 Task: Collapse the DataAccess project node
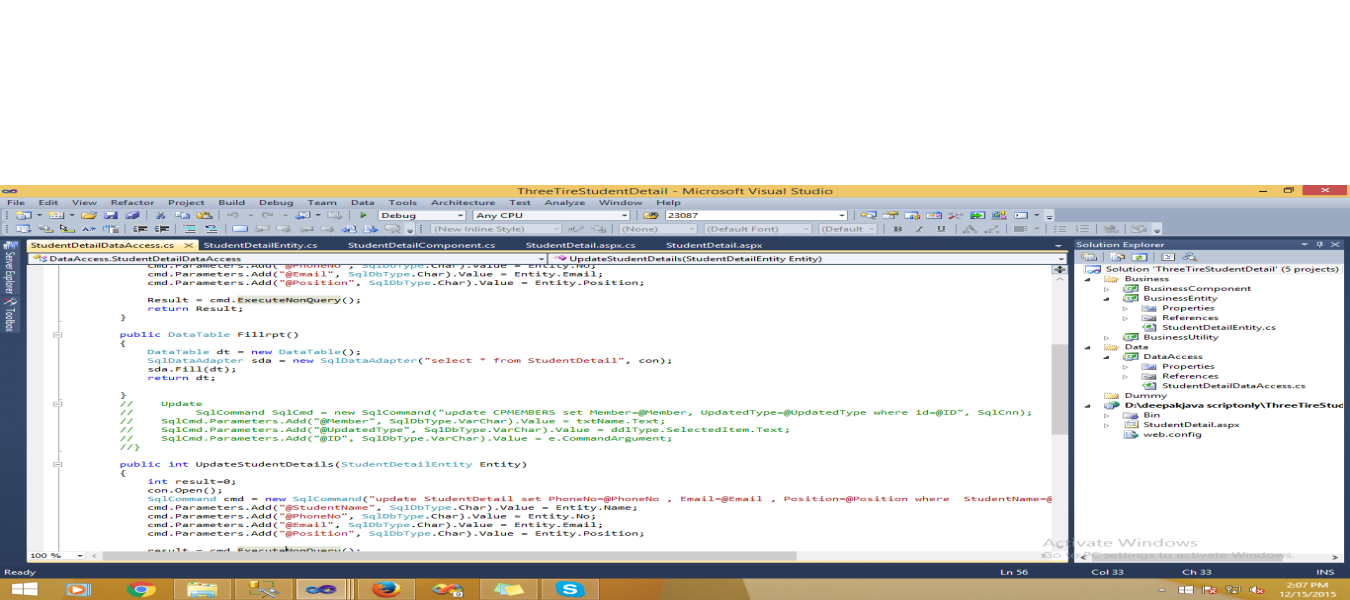pos(1107,356)
